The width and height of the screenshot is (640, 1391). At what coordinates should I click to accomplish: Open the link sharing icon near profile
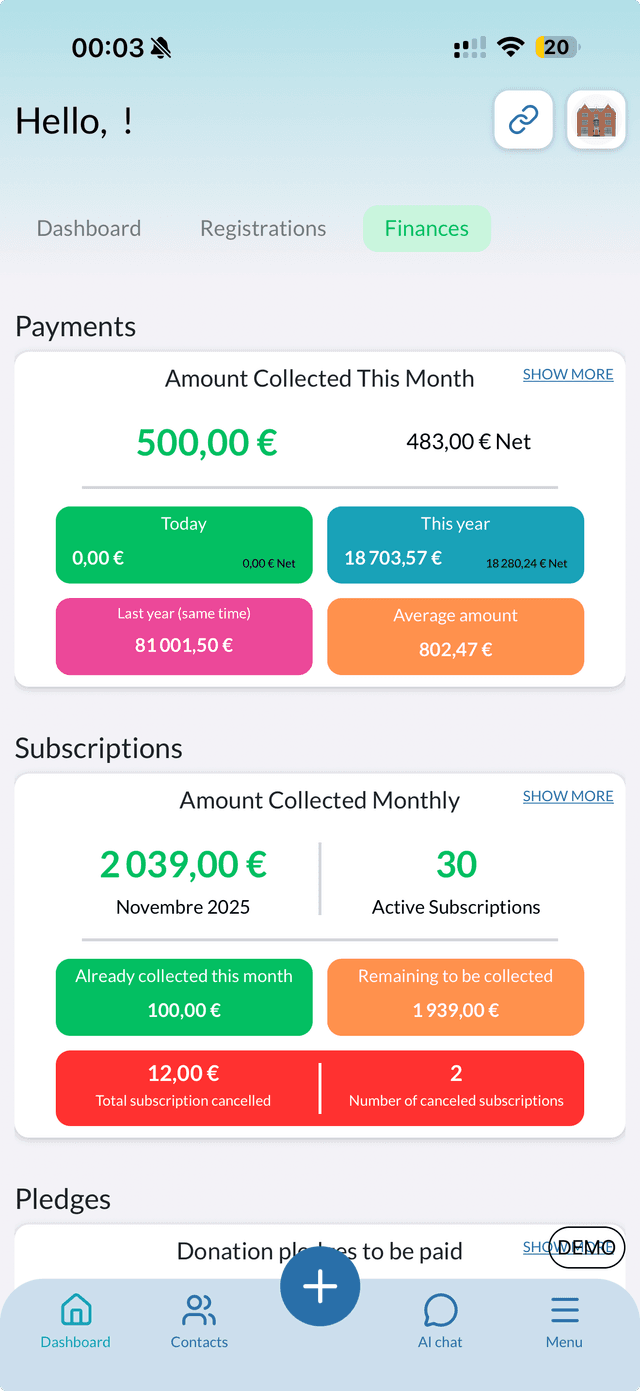[523, 119]
